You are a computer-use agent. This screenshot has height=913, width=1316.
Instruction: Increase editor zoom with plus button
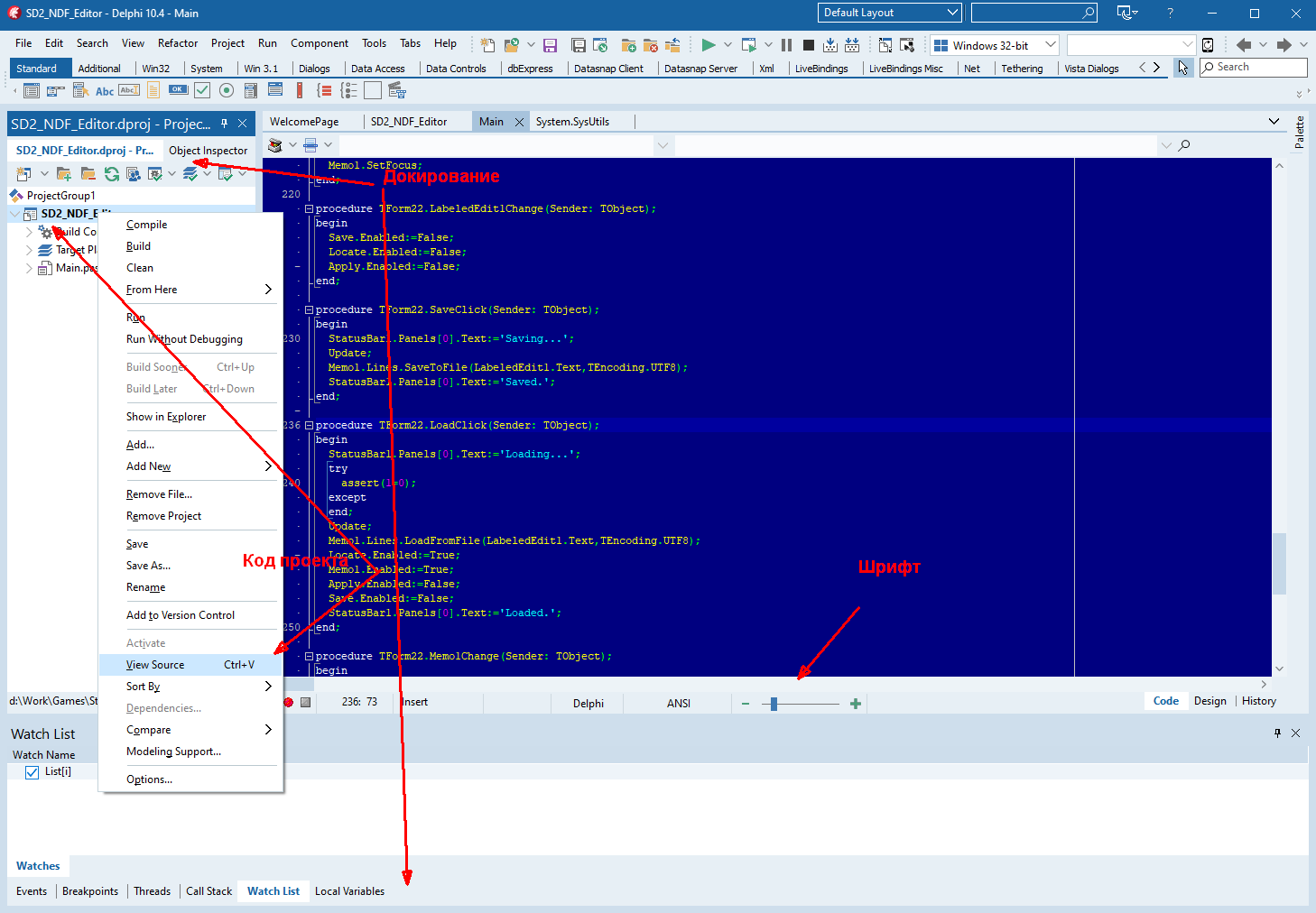click(x=856, y=704)
